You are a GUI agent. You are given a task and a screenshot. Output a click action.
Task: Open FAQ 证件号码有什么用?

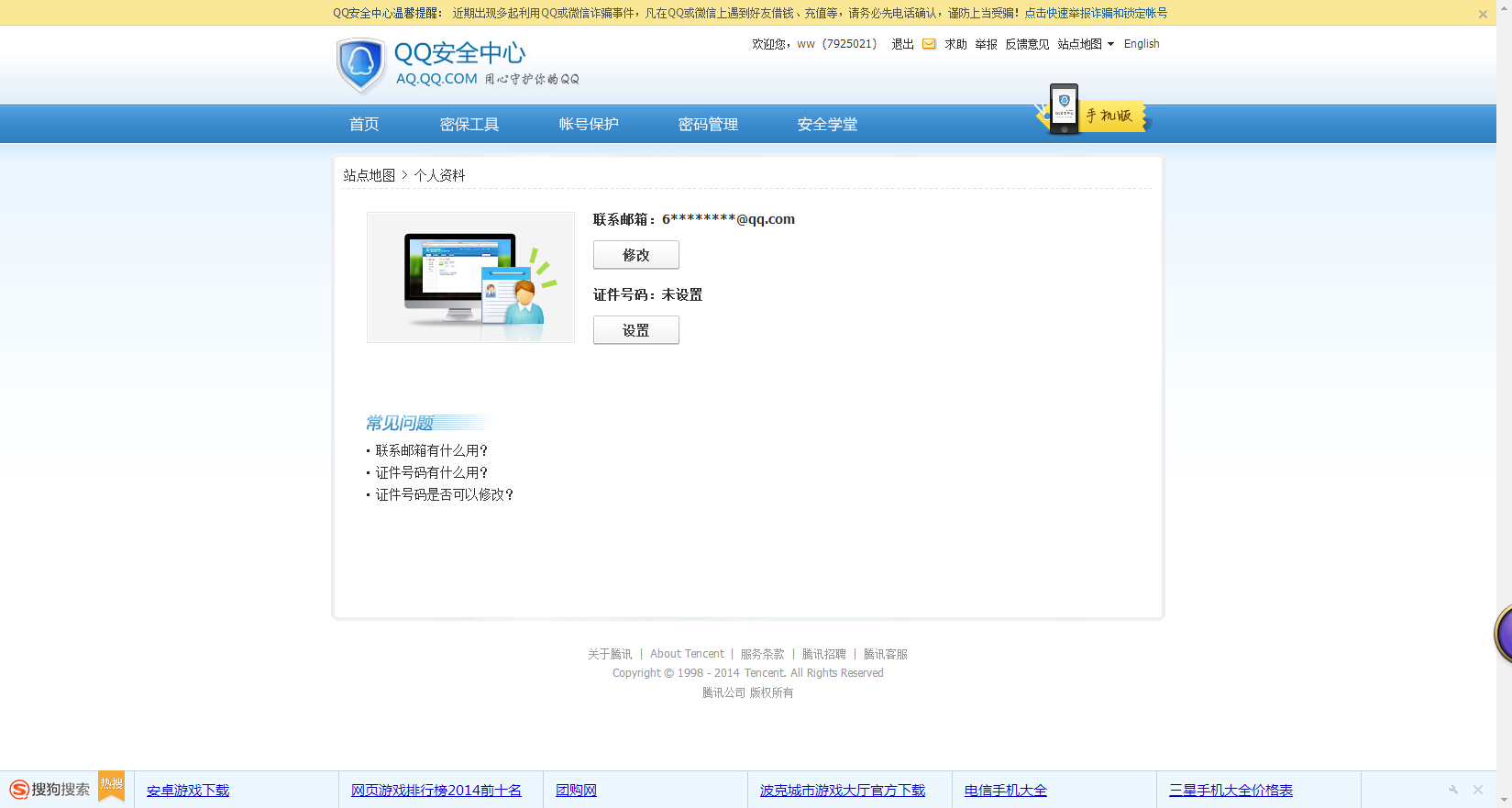tap(432, 472)
